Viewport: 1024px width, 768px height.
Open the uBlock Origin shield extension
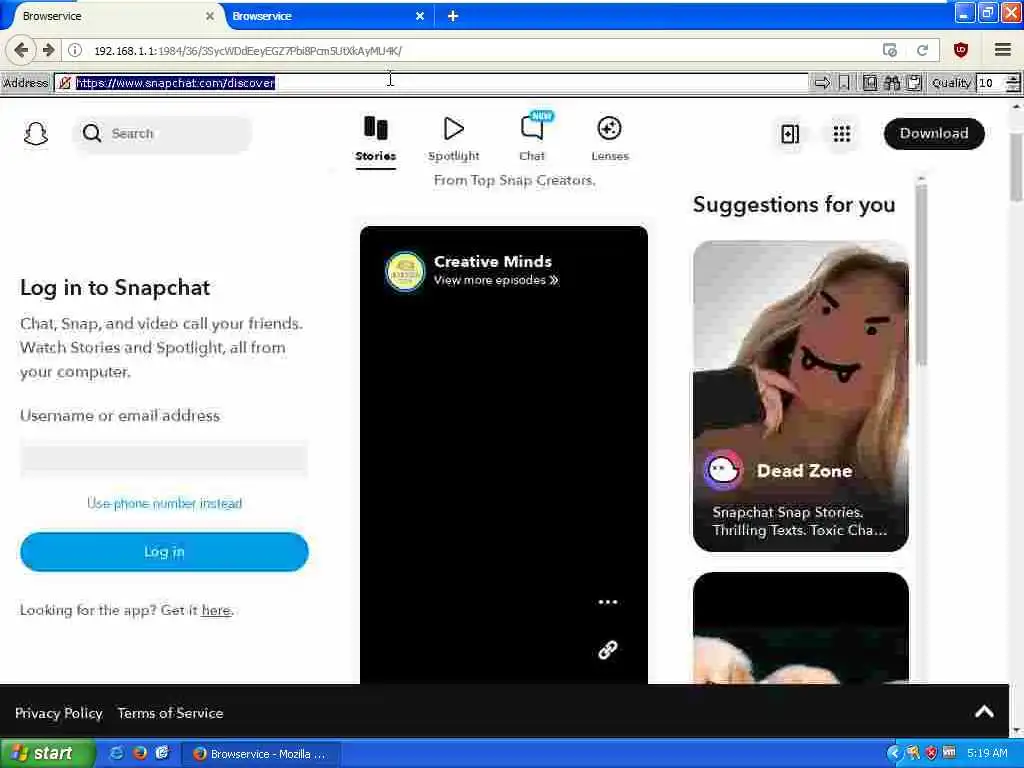(961, 50)
